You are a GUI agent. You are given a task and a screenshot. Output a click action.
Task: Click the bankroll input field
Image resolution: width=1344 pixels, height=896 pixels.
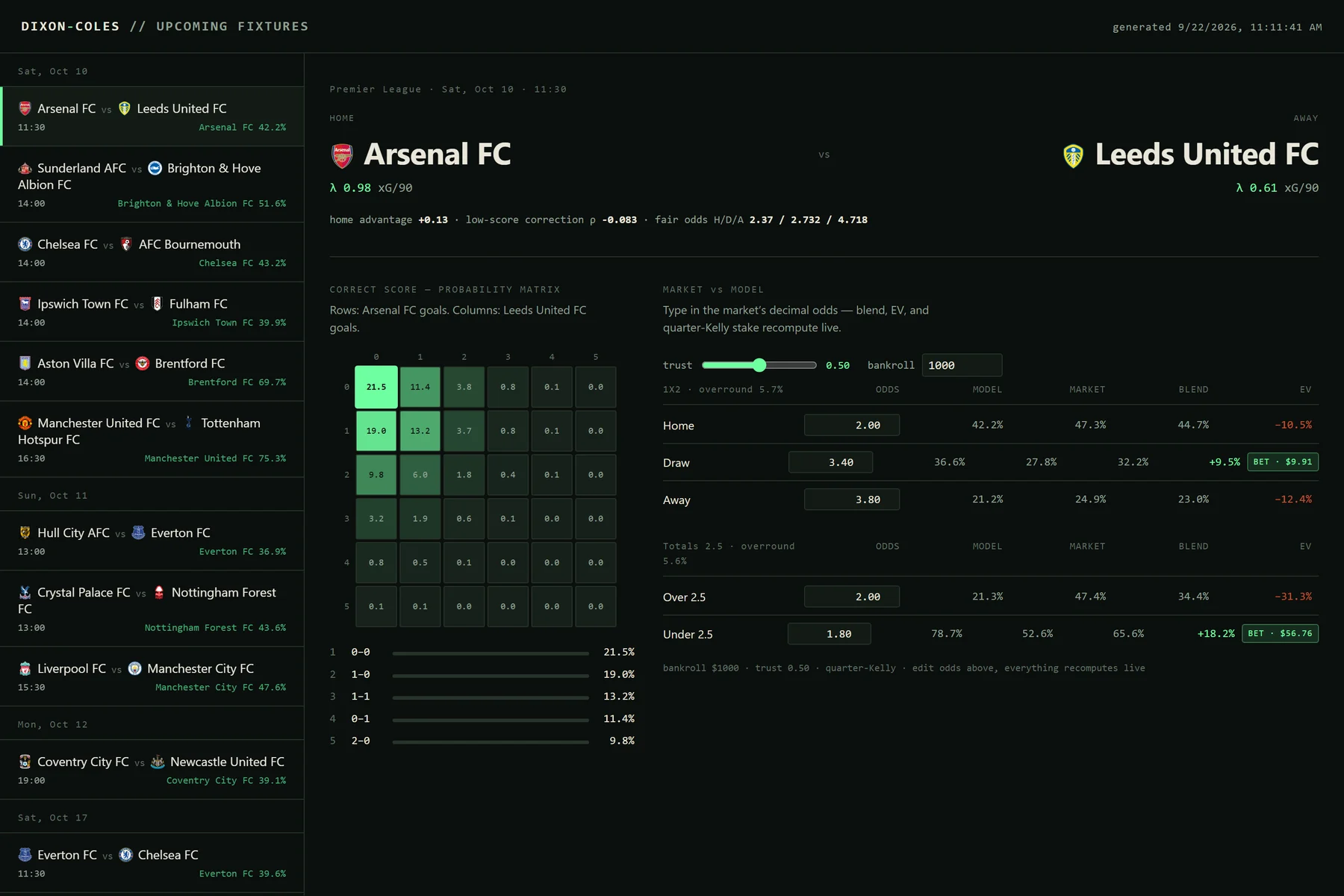click(962, 365)
